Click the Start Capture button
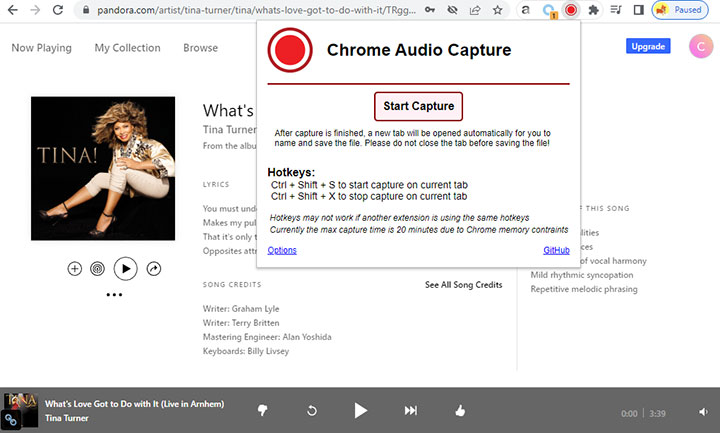The width and height of the screenshot is (720, 433). (418, 106)
